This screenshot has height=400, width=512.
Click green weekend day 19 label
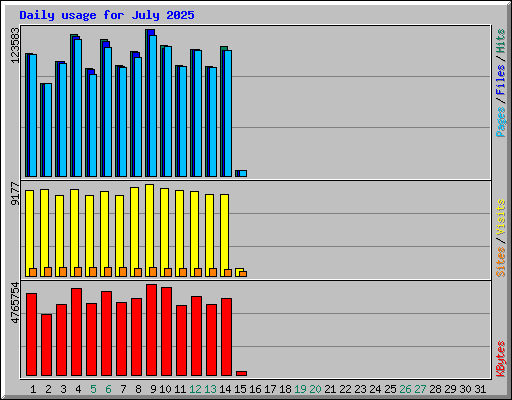click(x=300, y=389)
